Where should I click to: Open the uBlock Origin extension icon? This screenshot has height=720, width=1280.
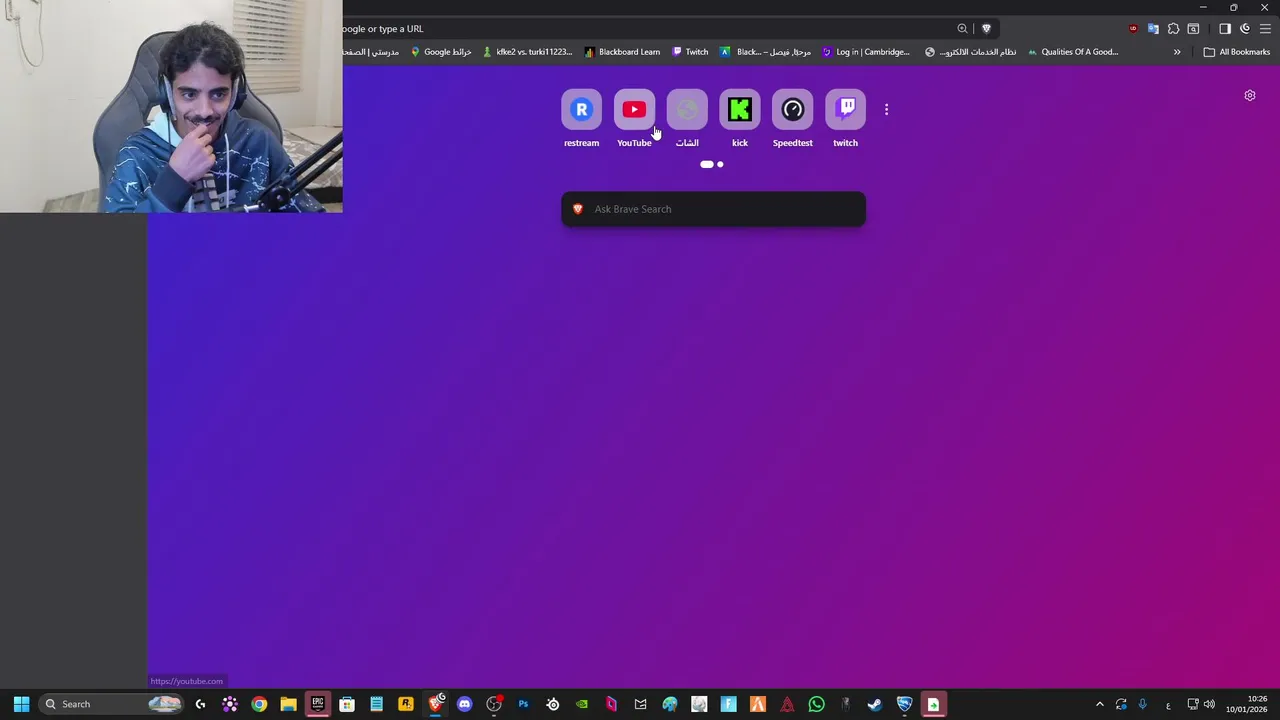coord(1133,28)
